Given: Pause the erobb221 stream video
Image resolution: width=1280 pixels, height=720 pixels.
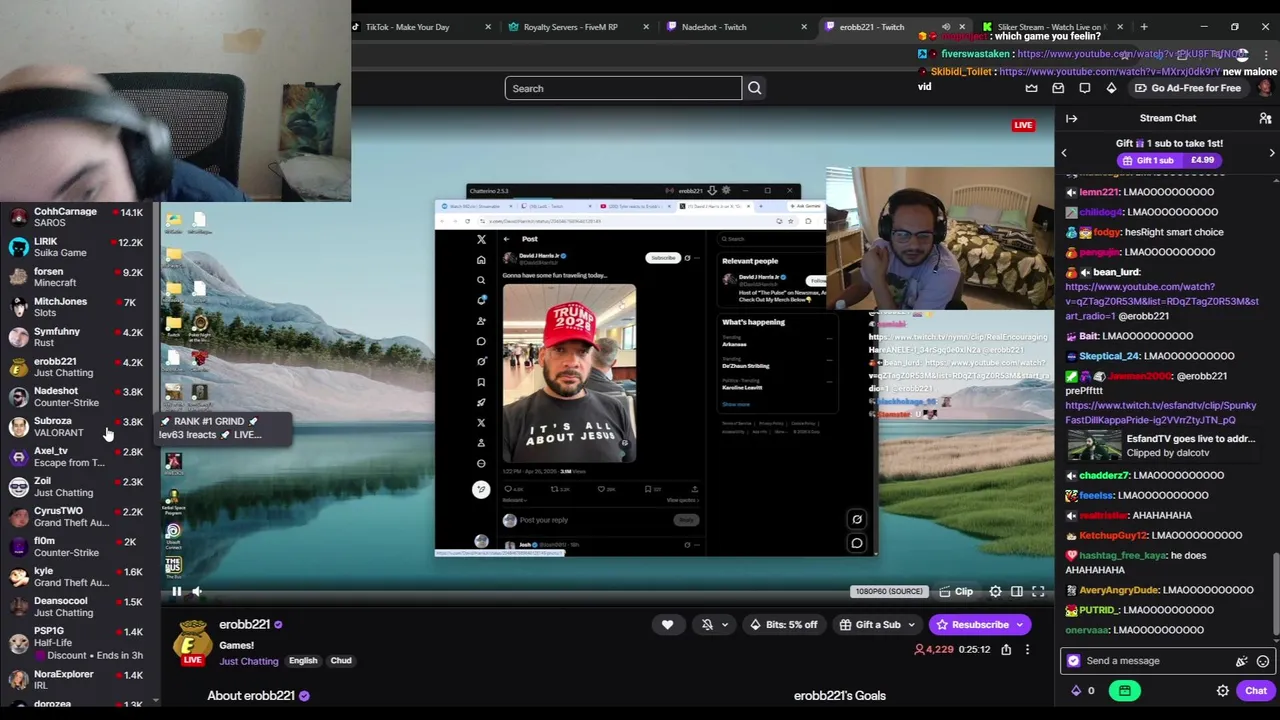Looking at the screenshot, I should [x=176, y=591].
